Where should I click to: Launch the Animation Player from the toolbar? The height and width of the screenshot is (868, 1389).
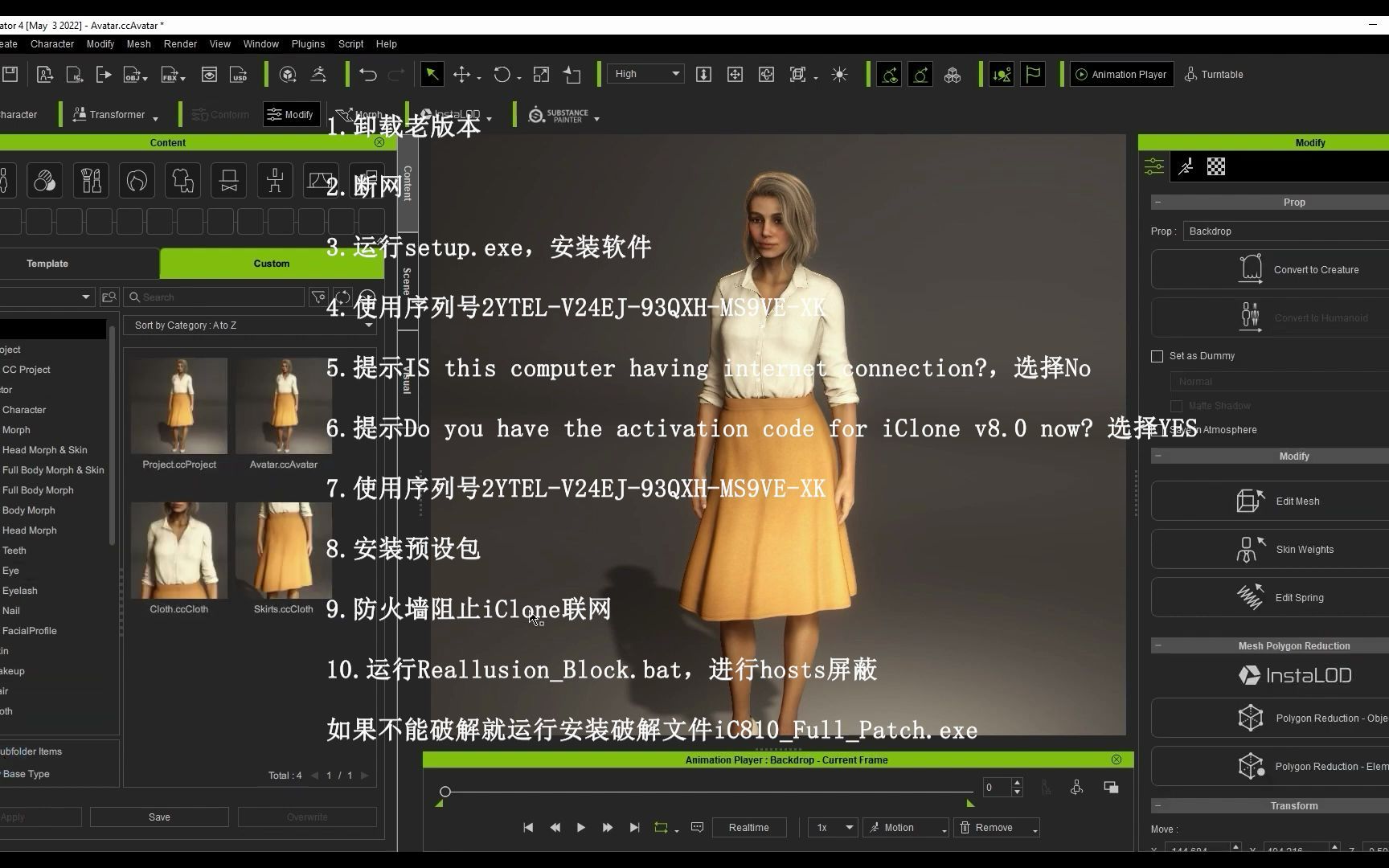pyautogui.click(x=1121, y=74)
